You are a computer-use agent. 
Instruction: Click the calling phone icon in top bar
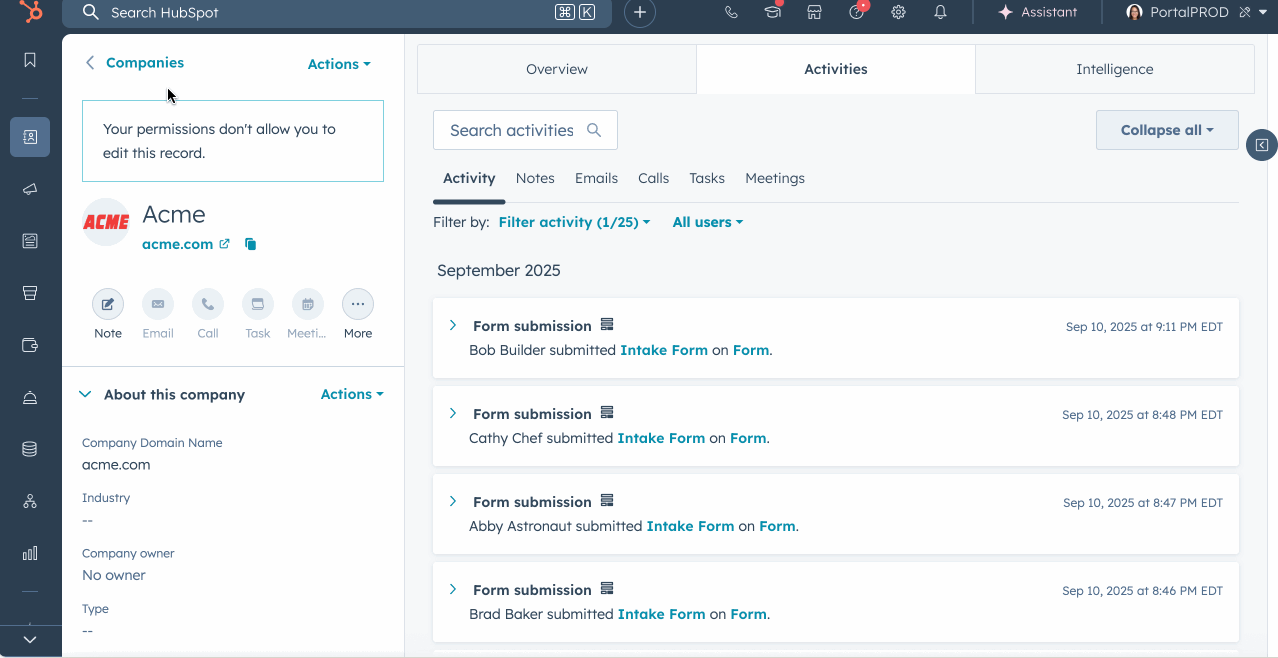(731, 13)
